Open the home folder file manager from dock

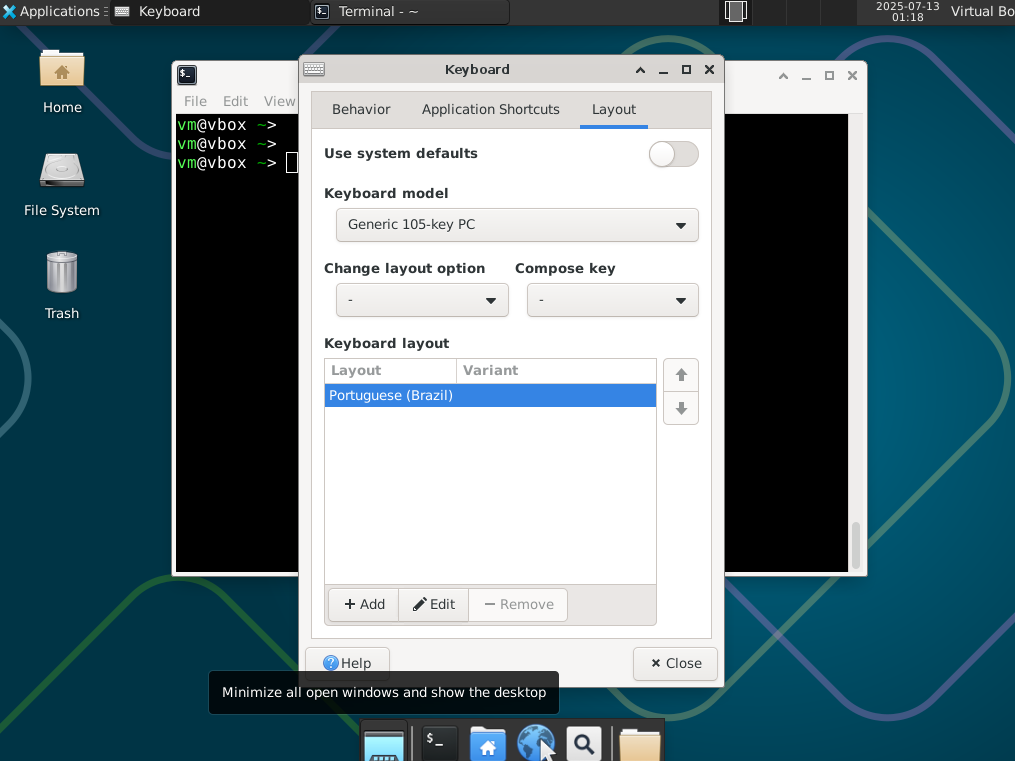click(487, 743)
